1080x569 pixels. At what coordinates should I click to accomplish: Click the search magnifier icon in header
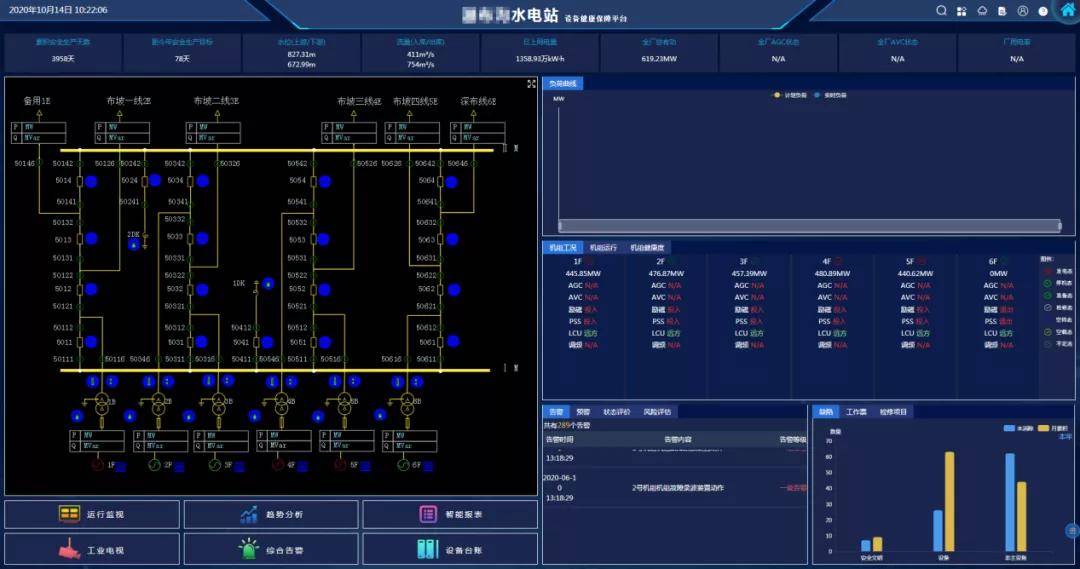click(941, 11)
